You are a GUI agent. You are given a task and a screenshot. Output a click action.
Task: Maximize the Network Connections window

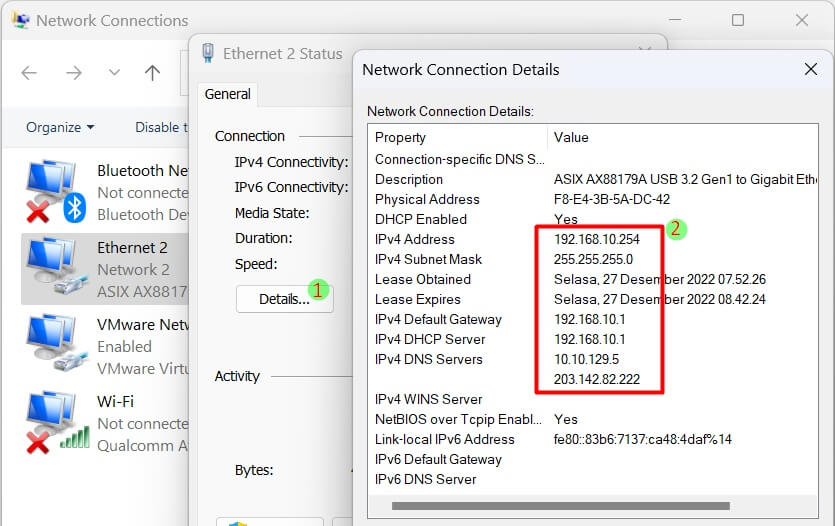738,20
